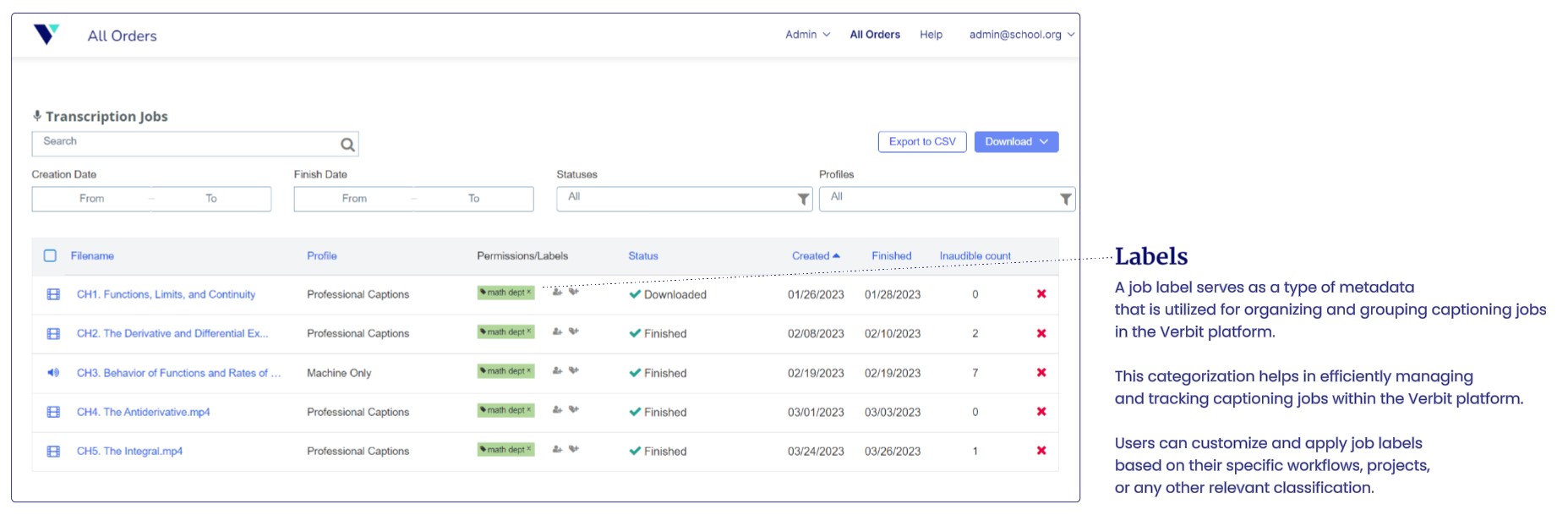The width and height of the screenshot is (1568, 515).
Task: Click Export to CSV button
Action: pos(921,142)
